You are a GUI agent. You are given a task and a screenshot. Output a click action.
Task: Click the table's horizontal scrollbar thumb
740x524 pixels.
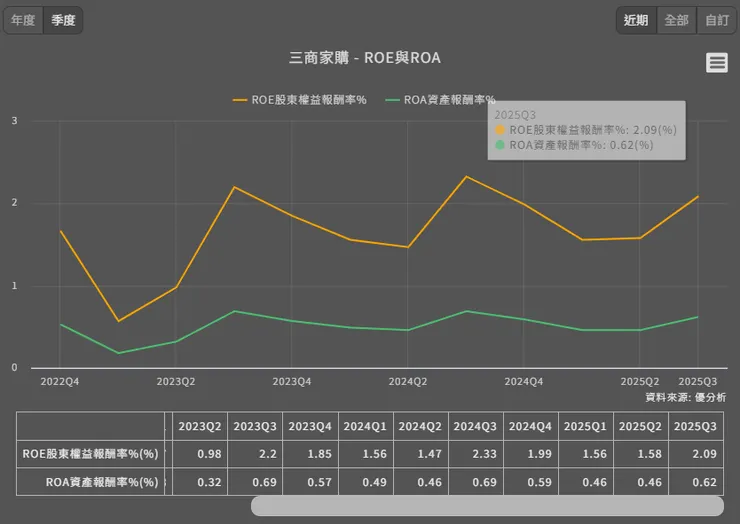[x=487, y=506]
